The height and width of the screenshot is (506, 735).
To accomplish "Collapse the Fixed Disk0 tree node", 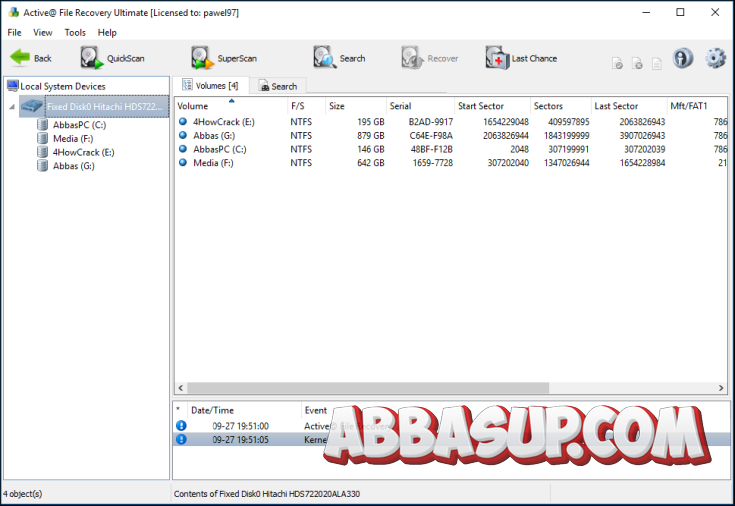I will 12,107.
